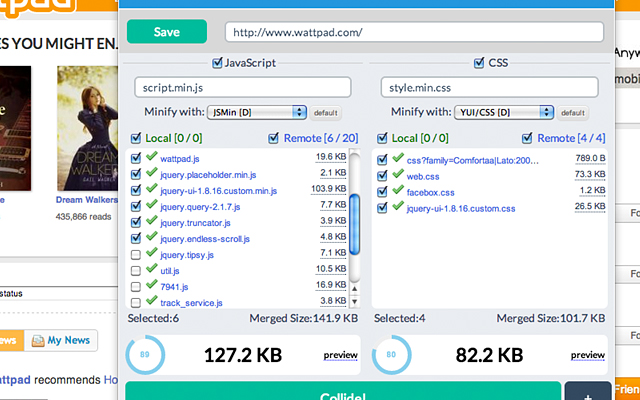Viewport: 640px width, 400px height.
Task: Click the 103.9 KB size value
Action: pyautogui.click(x=329, y=189)
